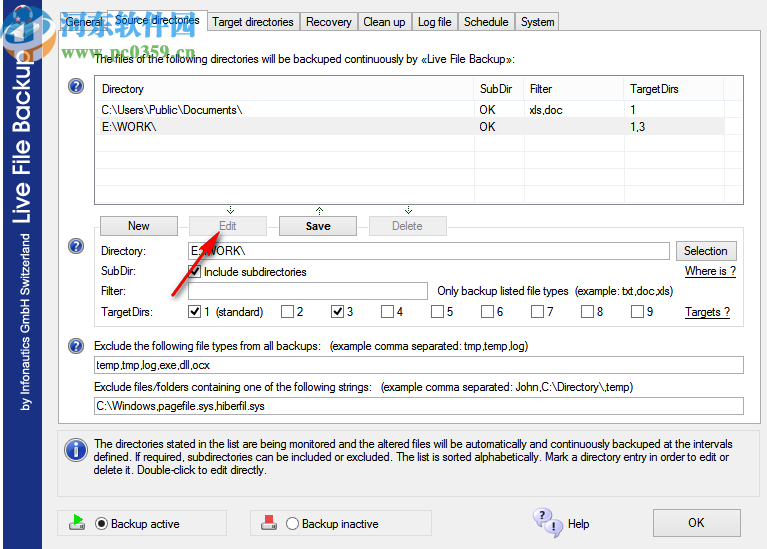Click the OK button

(x=697, y=523)
